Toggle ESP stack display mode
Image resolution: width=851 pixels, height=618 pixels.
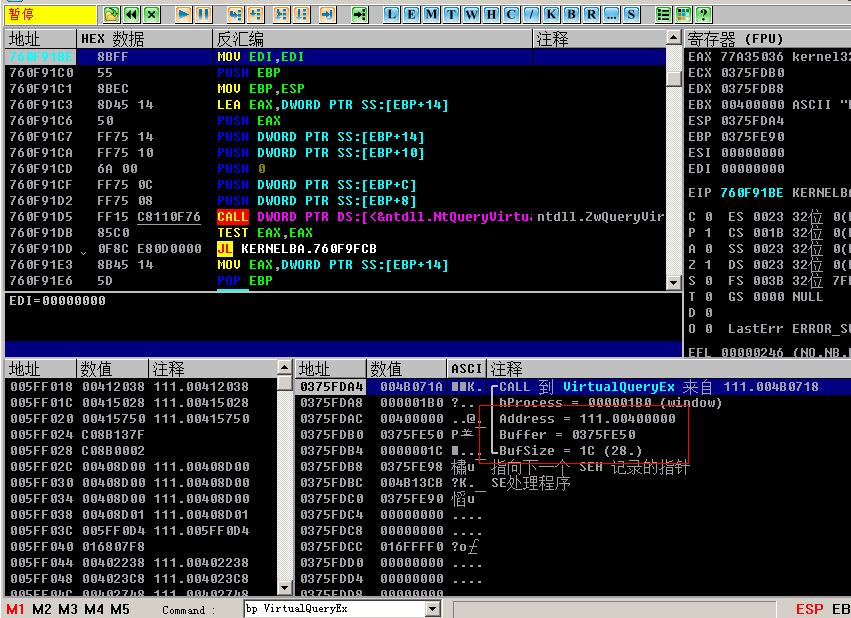809,609
